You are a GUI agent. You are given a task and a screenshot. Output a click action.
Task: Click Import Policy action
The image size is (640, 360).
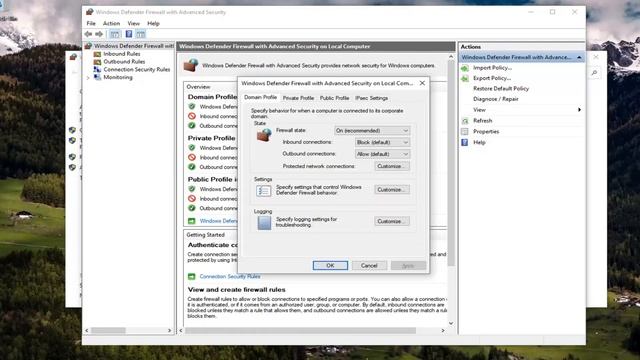pos(492,68)
